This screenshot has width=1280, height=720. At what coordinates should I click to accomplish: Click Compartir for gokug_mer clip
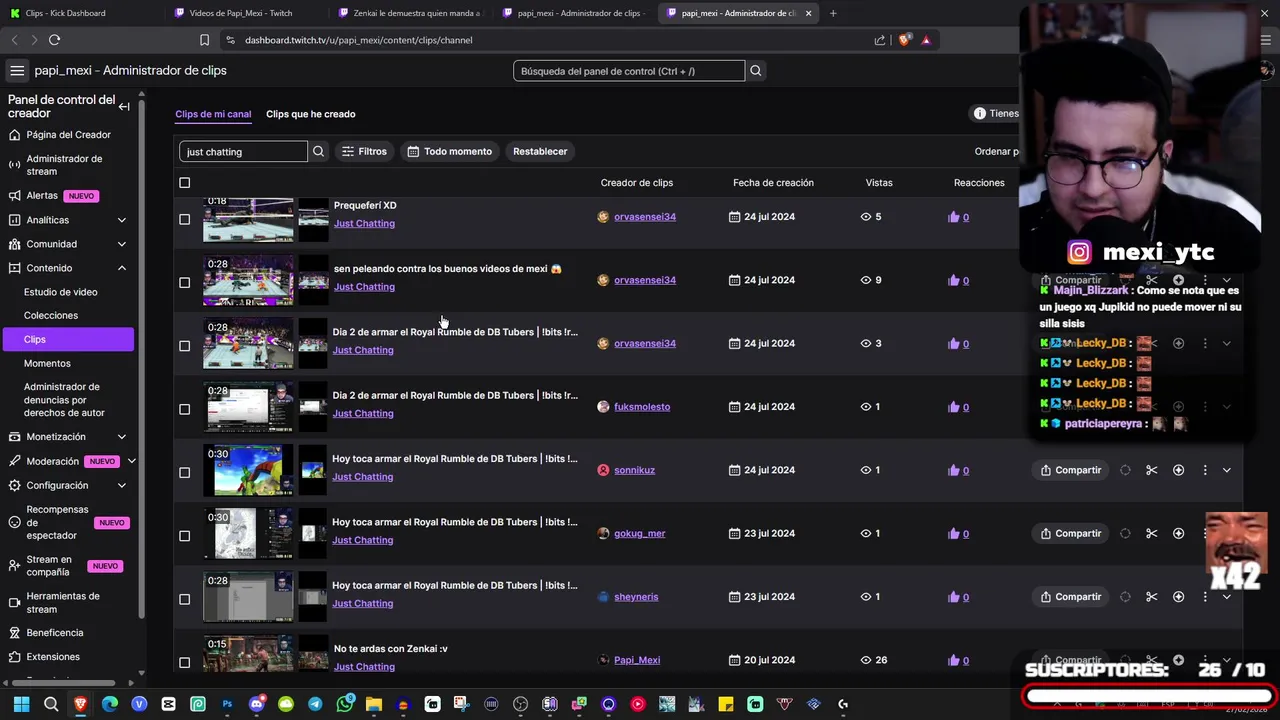coord(1071,533)
